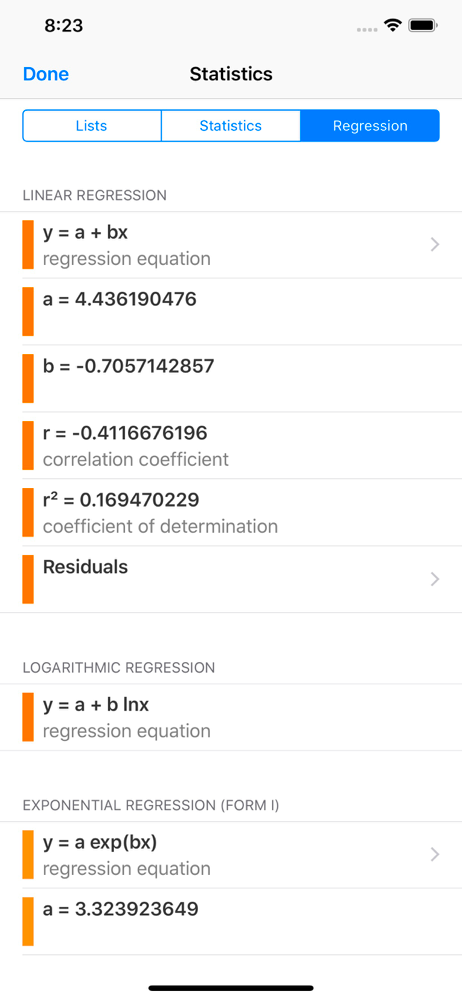The width and height of the screenshot is (462, 1000).
Task: Tap the Wi-Fi status icon
Action: [392, 26]
